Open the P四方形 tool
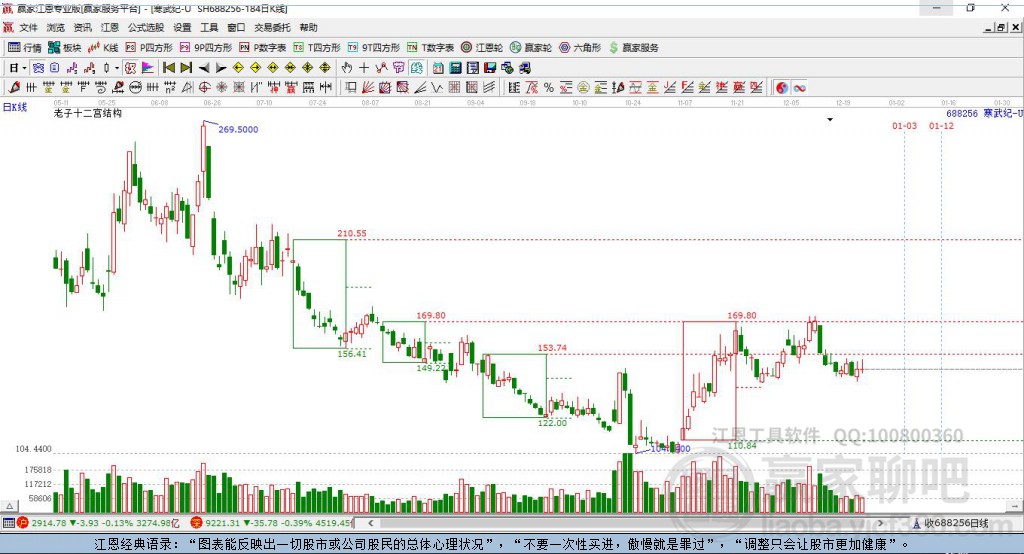Screen dimensions: 1024x554 [x=149, y=48]
